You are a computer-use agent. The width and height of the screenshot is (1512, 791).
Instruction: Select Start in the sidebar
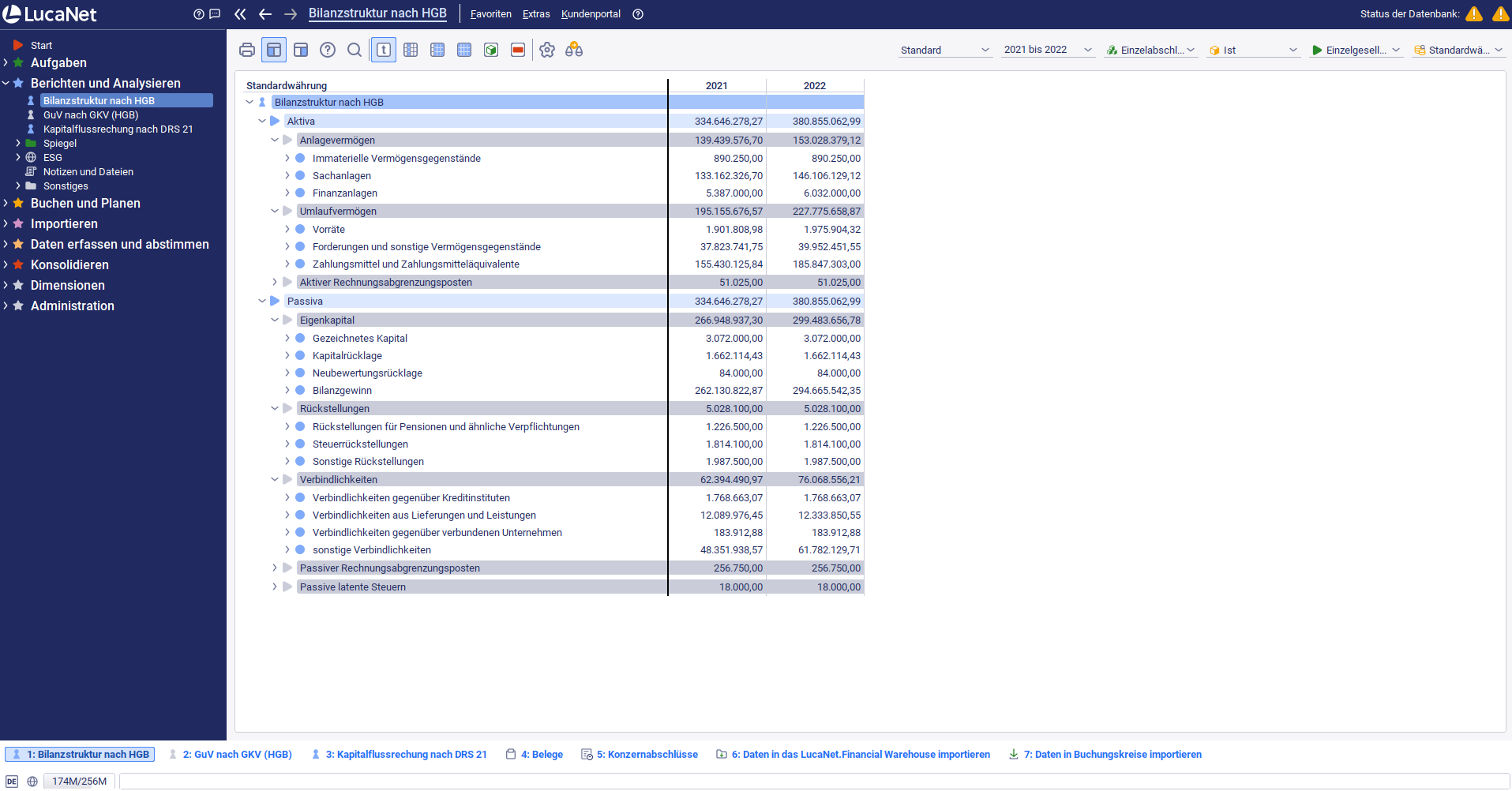click(41, 45)
